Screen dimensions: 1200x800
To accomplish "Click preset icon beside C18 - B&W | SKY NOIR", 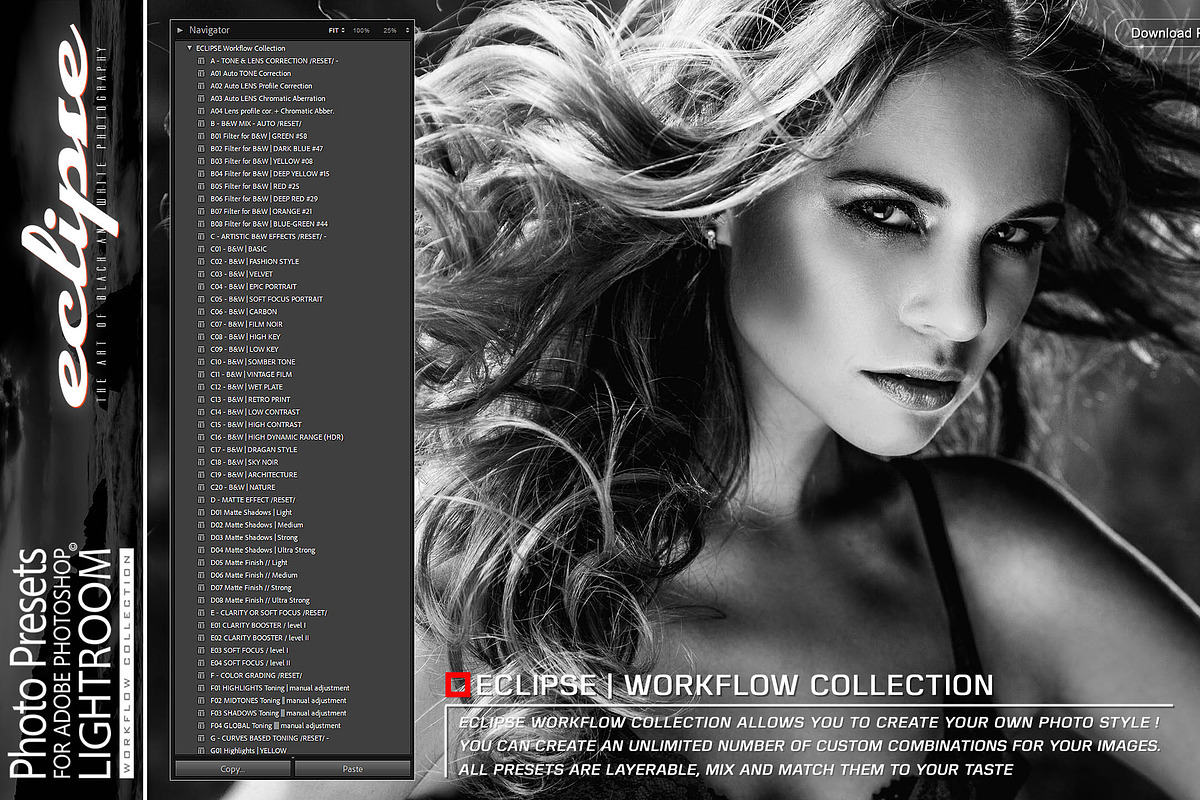I will point(201,462).
